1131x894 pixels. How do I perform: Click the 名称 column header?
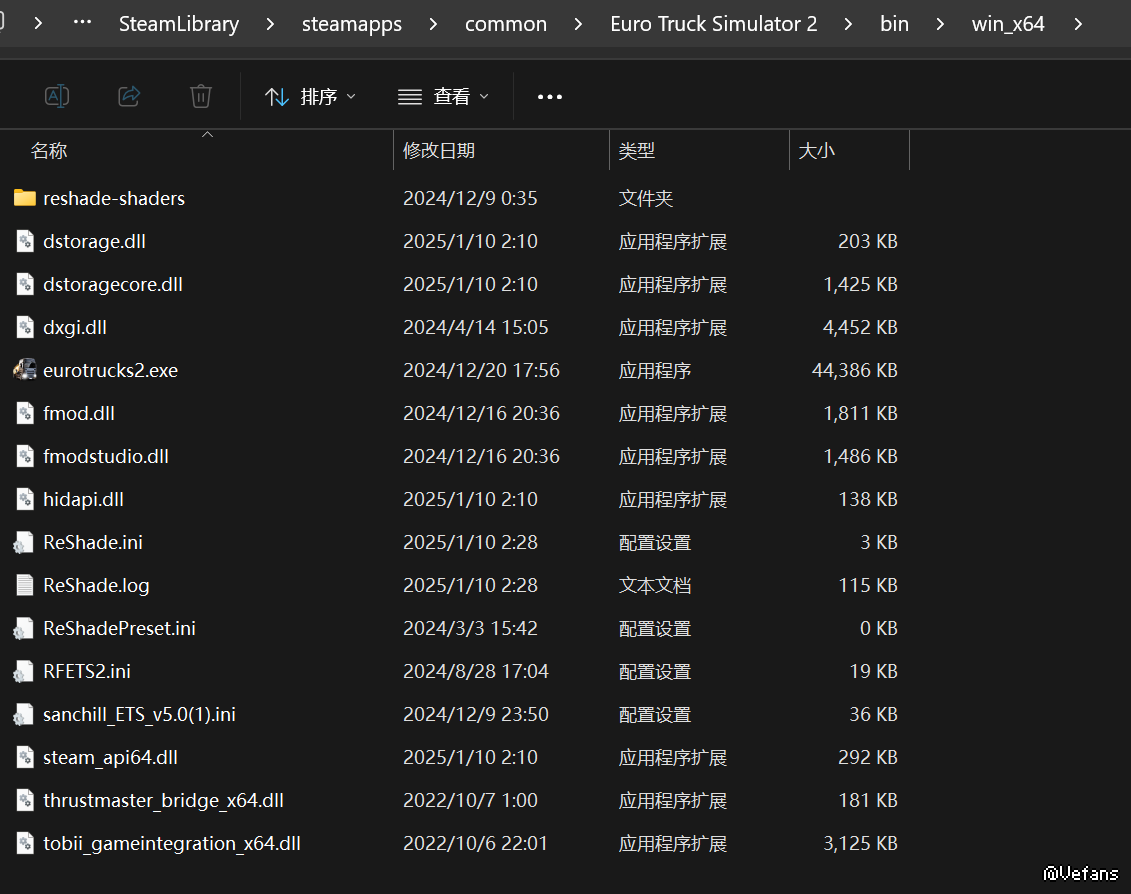(x=49, y=151)
